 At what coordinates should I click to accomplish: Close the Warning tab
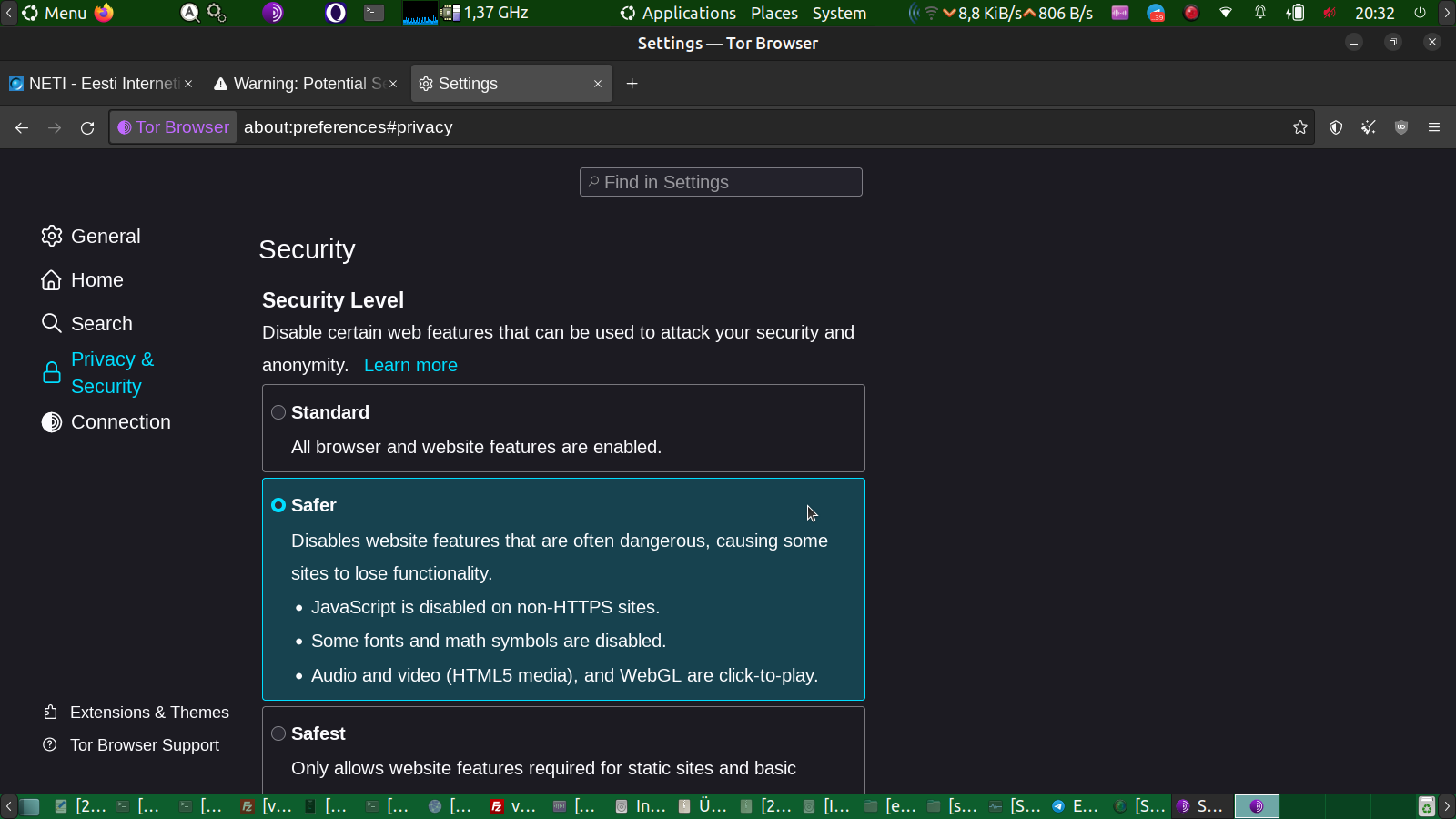tap(393, 84)
